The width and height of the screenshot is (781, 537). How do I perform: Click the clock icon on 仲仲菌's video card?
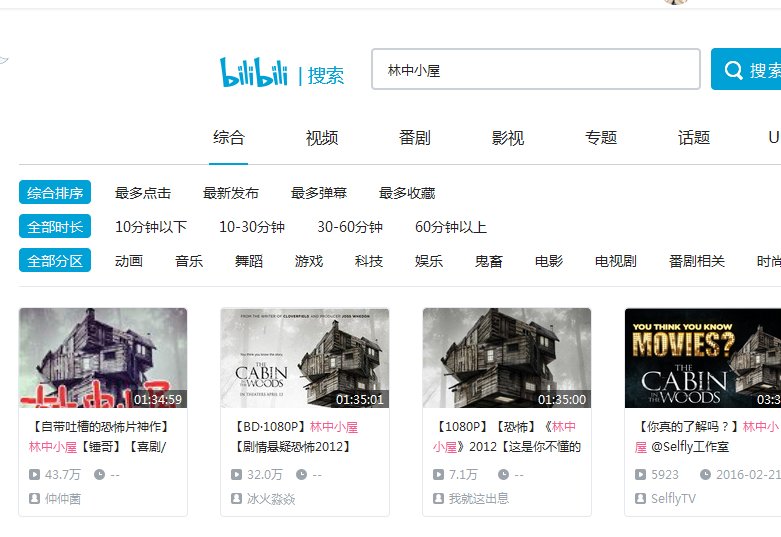click(x=100, y=474)
